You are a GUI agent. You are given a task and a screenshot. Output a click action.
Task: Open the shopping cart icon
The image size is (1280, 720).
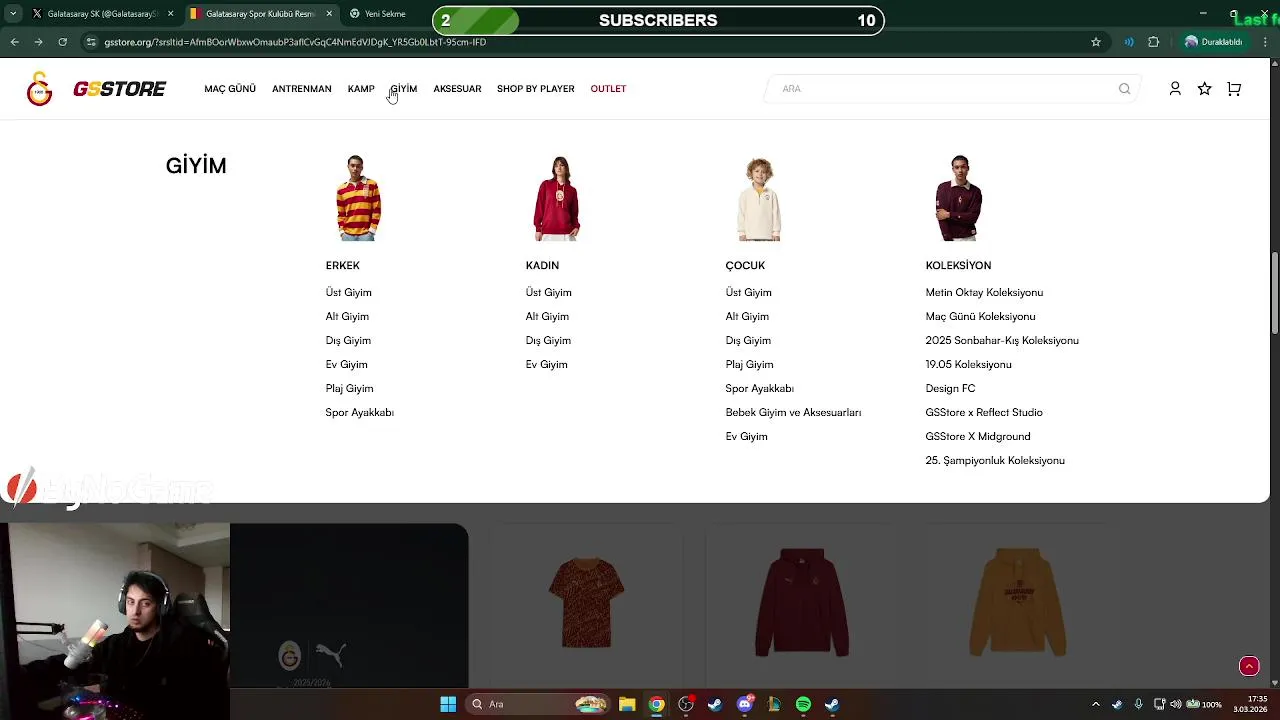[1234, 89]
